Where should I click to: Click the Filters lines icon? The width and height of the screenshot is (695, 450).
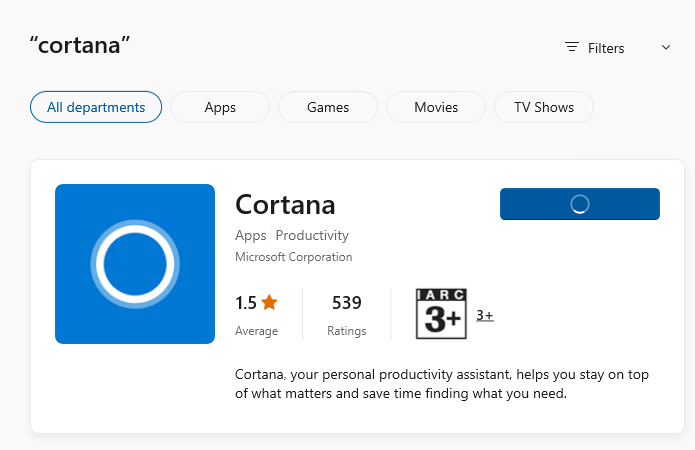point(572,47)
